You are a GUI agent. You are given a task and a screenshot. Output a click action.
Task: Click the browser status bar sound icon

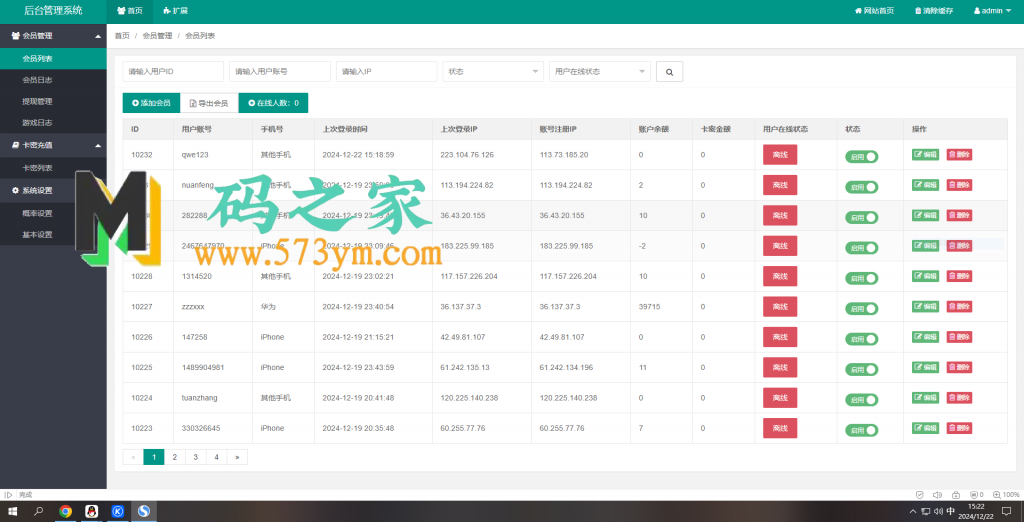click(x=937, y=495)
